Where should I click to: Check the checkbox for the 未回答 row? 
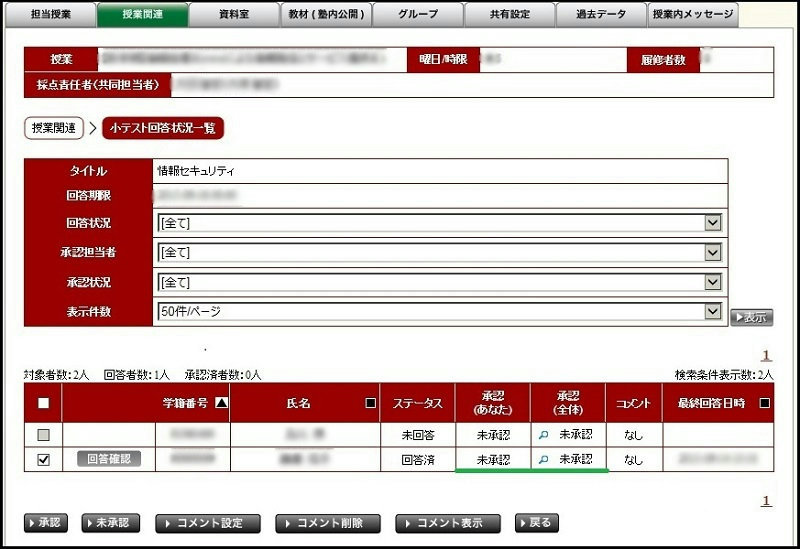[42, 435]
